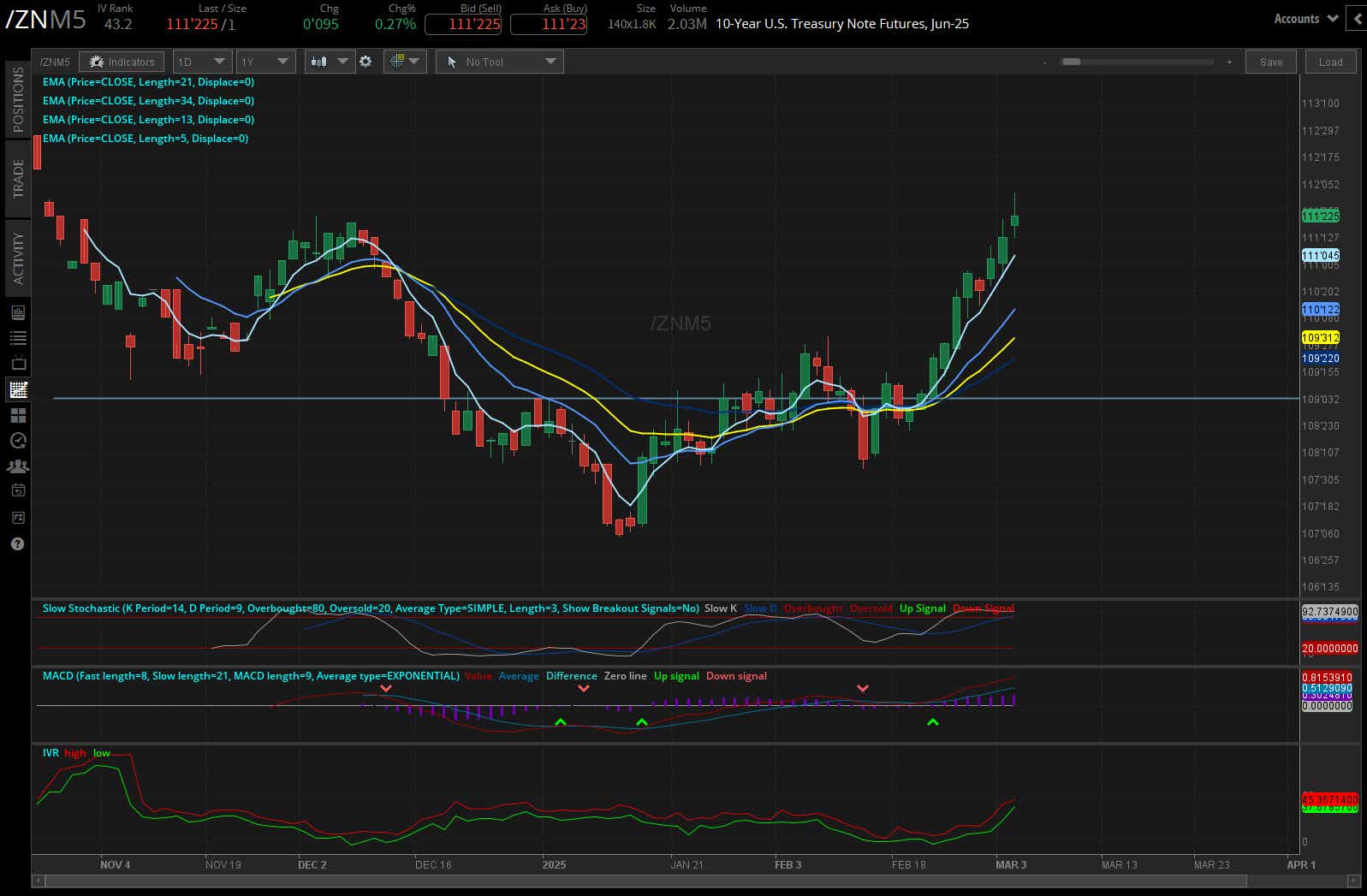Click the Load chart button

pyautogui.click(x=1330, y=62)
